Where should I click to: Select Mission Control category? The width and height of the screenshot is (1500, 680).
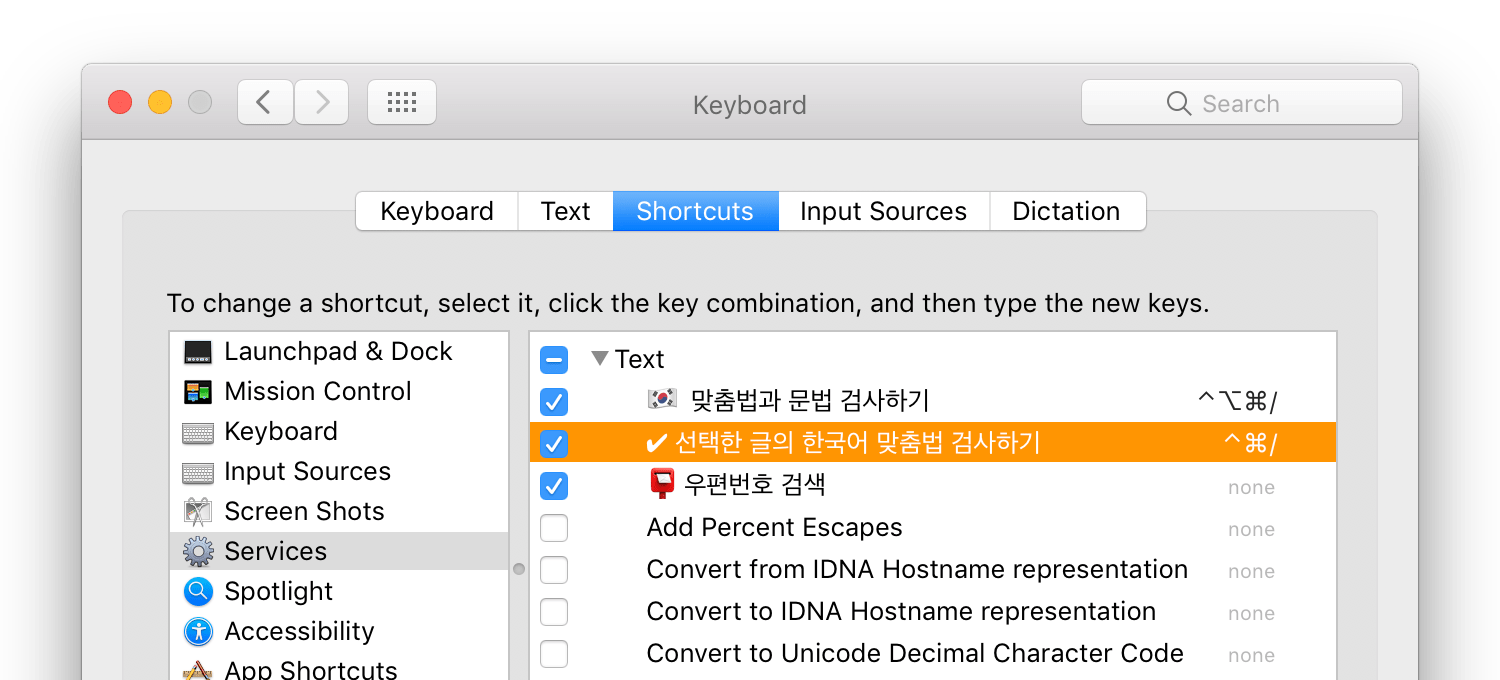339,392
